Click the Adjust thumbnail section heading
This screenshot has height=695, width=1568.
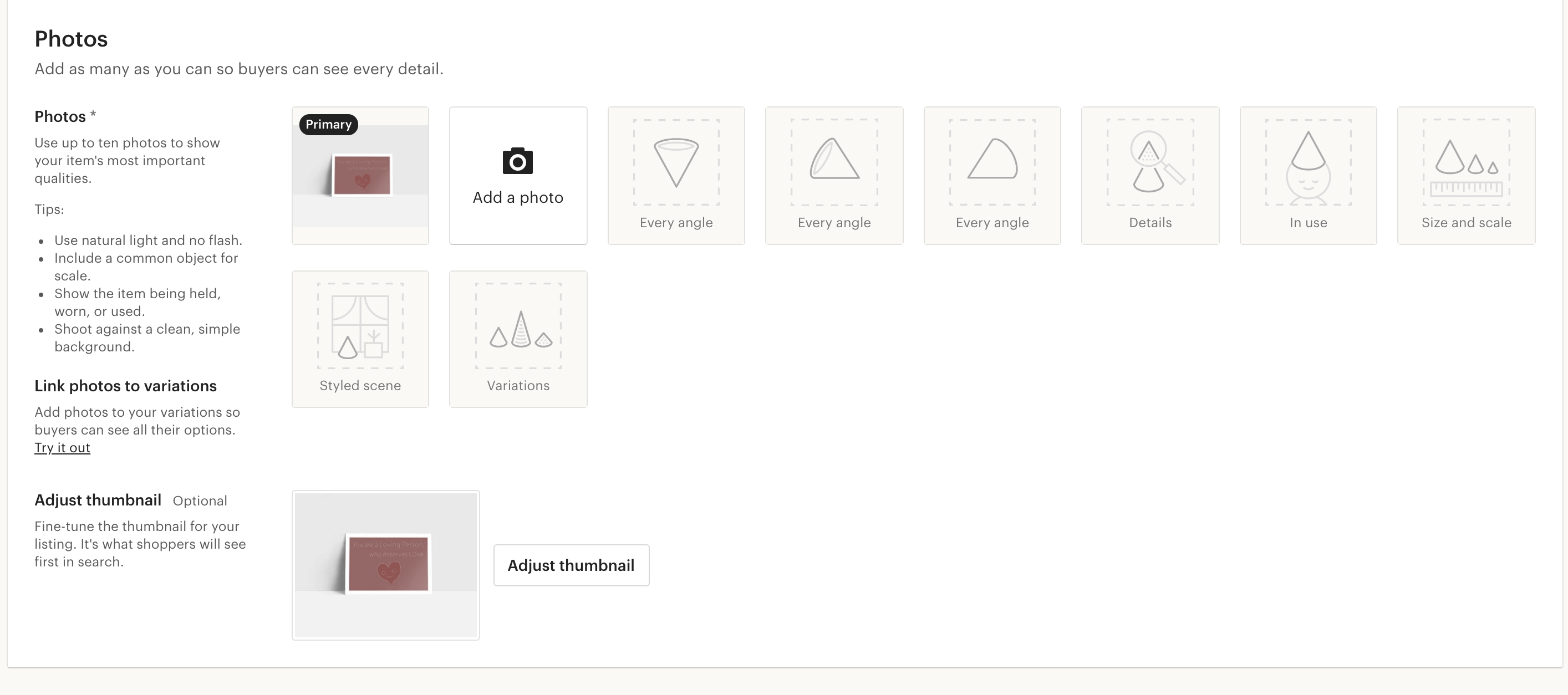pos(98,500)
